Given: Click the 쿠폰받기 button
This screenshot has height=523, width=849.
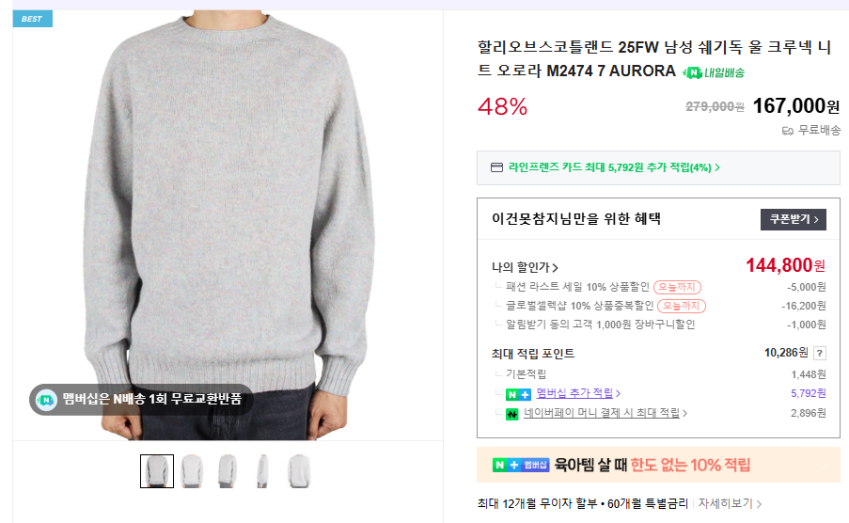Looking at the screenshot, I should 793,219.
